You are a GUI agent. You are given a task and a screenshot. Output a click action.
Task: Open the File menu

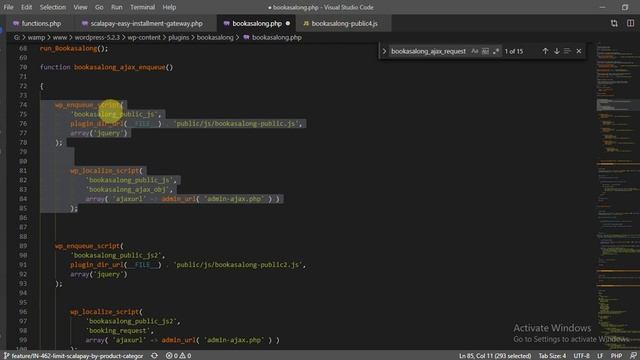8,7
